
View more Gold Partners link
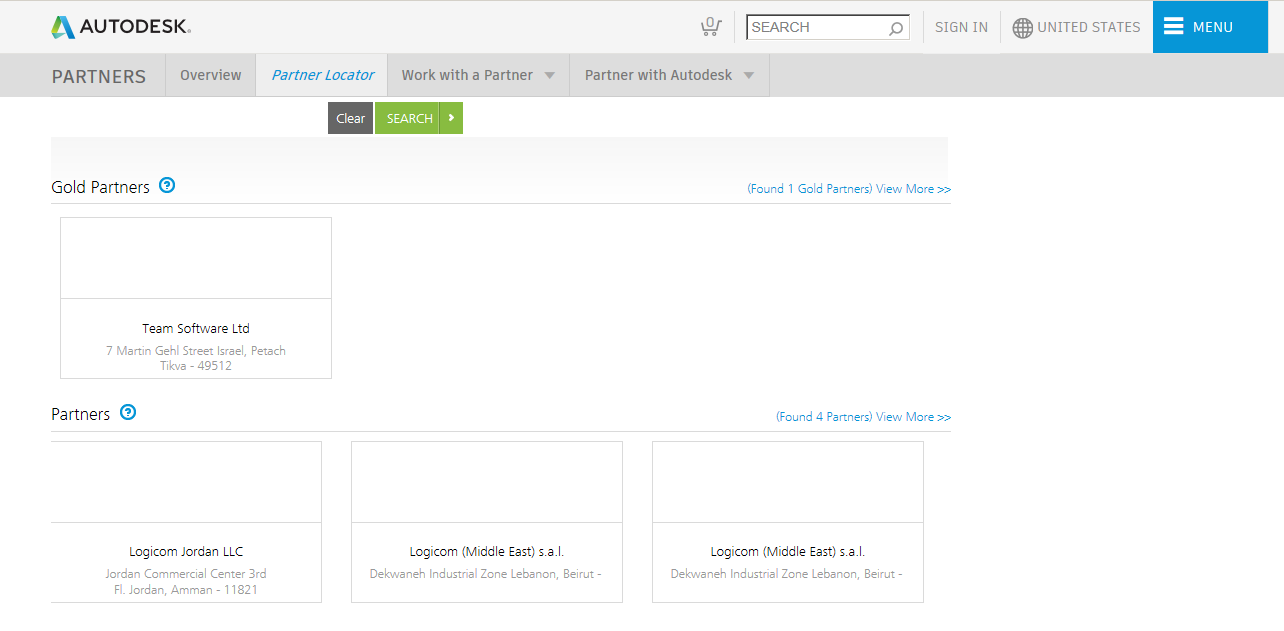913,189
